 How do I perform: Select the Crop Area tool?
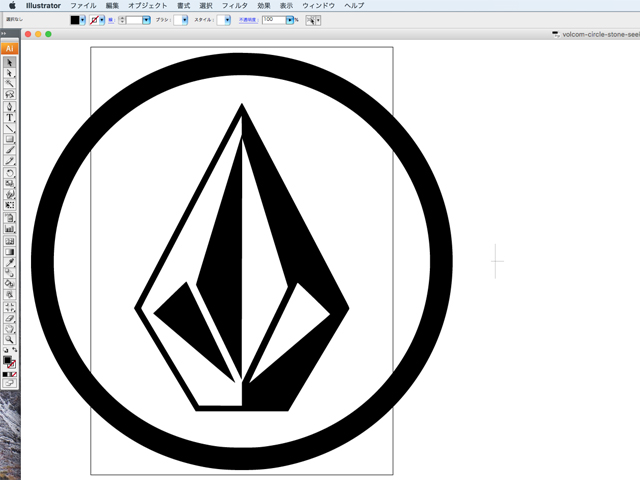9,307
